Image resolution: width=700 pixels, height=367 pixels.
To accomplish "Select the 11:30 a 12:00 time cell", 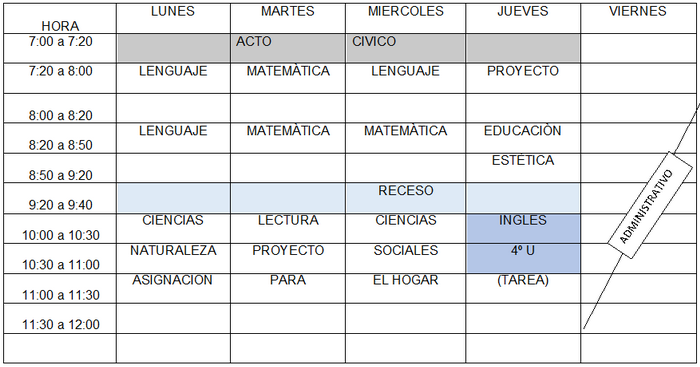I will [x=60, y=319].
